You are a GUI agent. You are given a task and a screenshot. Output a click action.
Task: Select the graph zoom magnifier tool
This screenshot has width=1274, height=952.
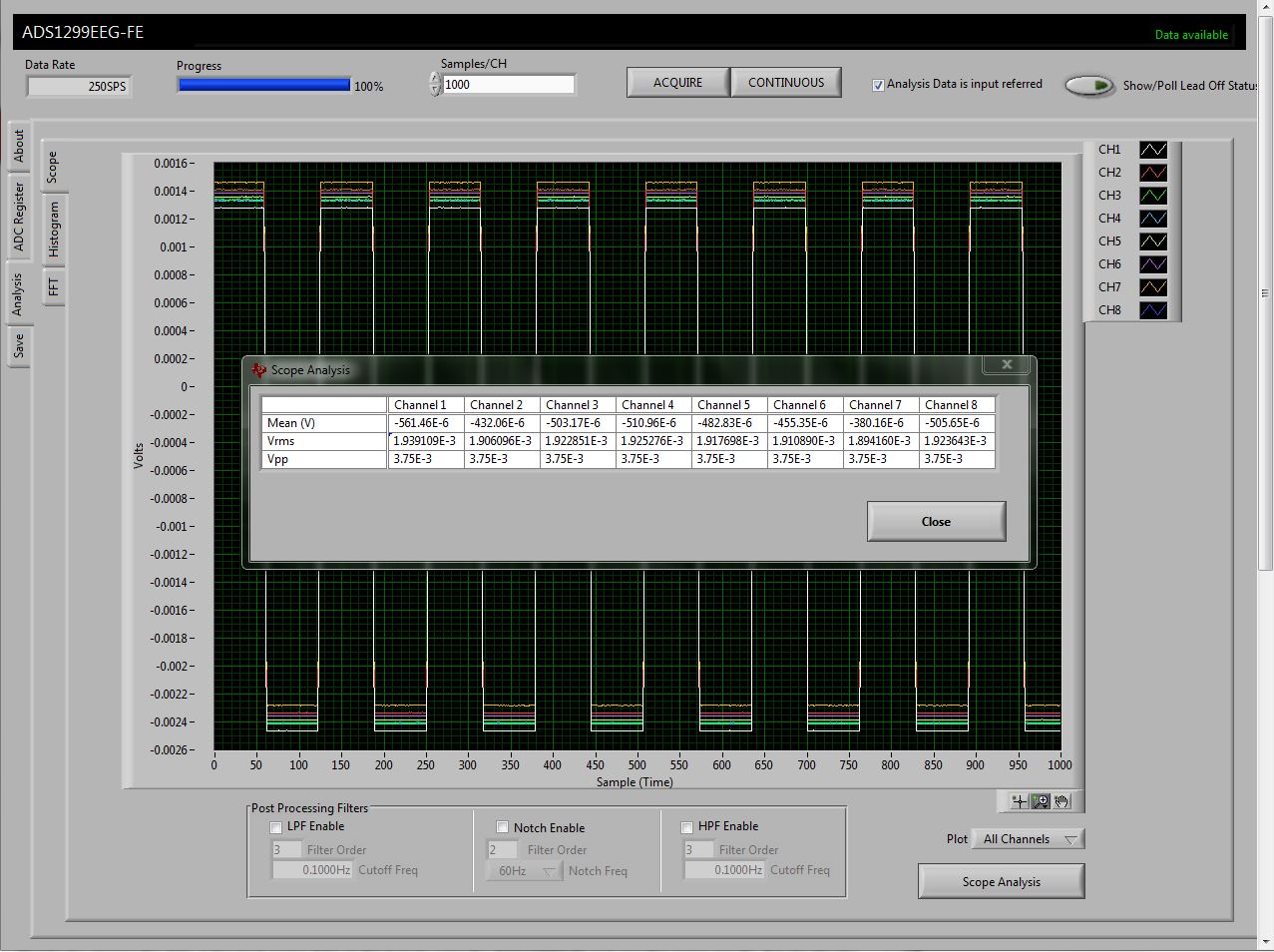tap(1041, 801)
